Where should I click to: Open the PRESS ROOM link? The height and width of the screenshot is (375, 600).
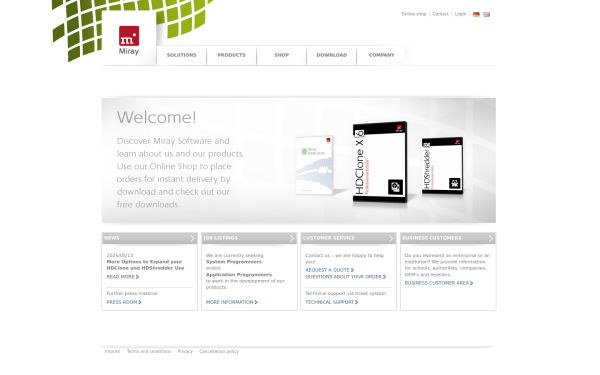point(124,302)
